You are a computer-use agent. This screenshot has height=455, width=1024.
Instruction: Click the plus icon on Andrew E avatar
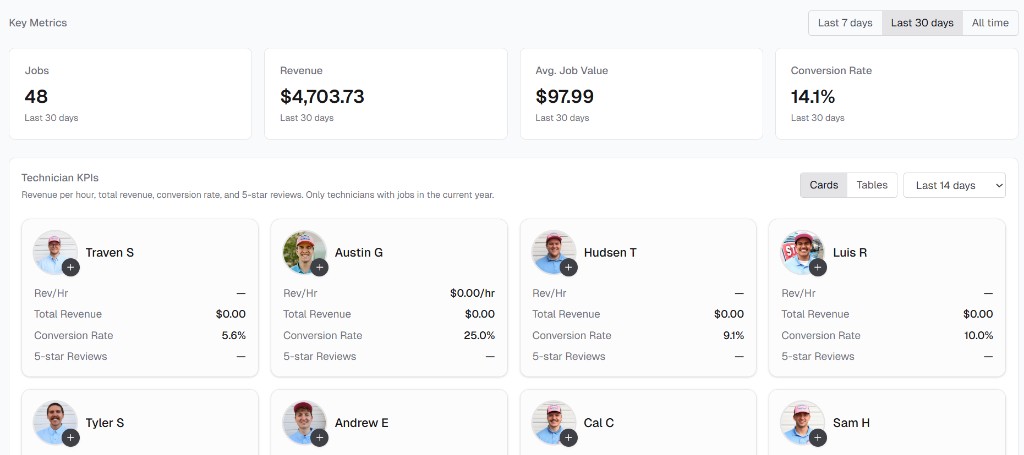point(319,437)
